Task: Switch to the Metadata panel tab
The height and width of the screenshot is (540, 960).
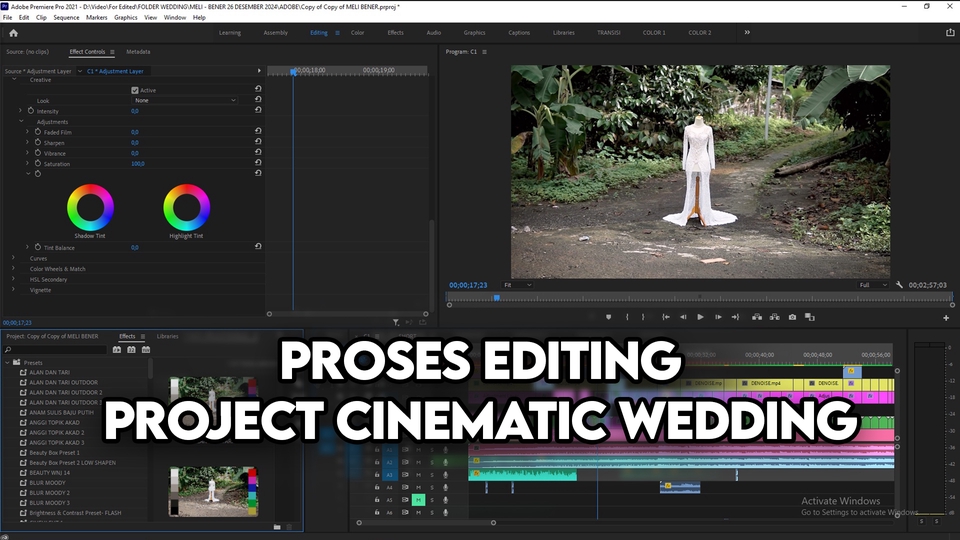Action: 138,52
